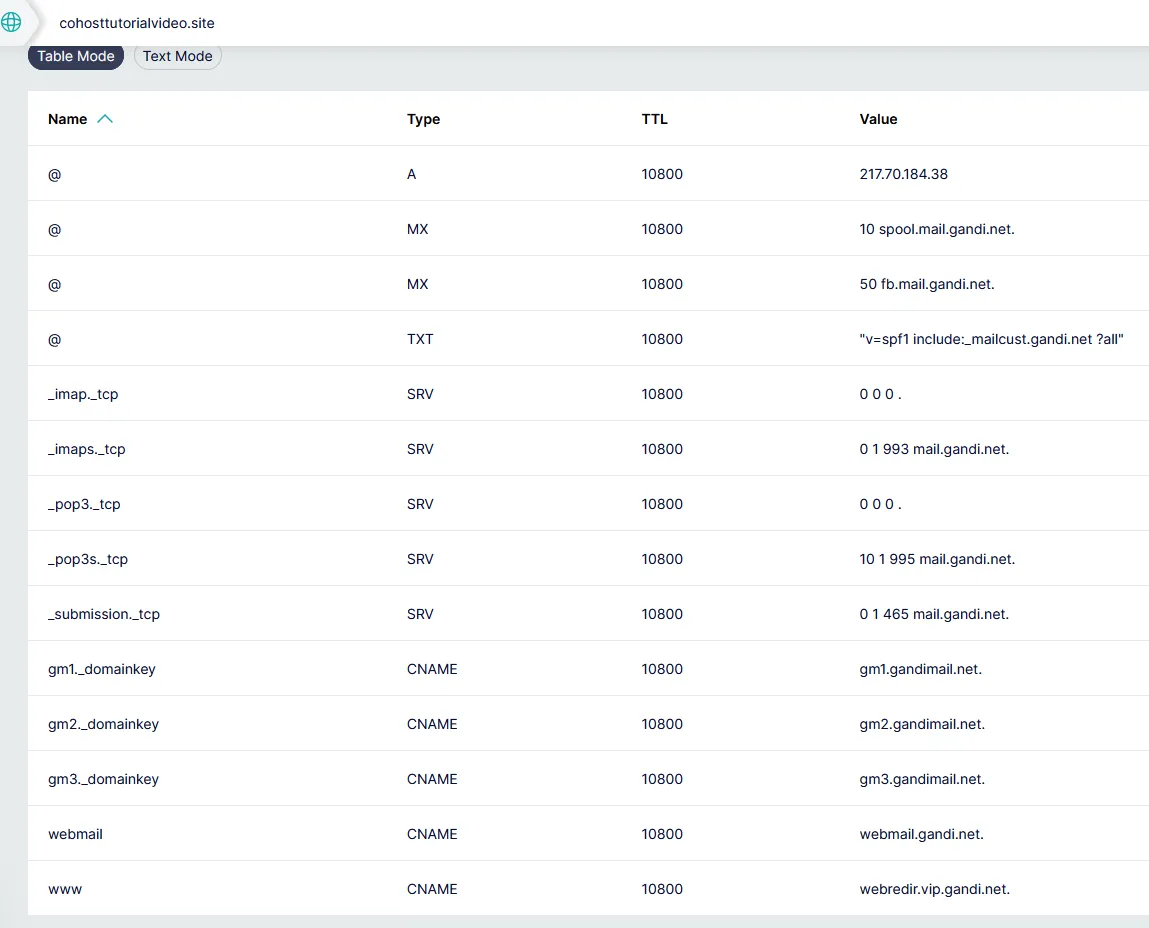The image size is (1149, 928).
Task: Click the domain name cohosttutorialvideo.site
Action: pyautogui.click(x=138, y=22)
